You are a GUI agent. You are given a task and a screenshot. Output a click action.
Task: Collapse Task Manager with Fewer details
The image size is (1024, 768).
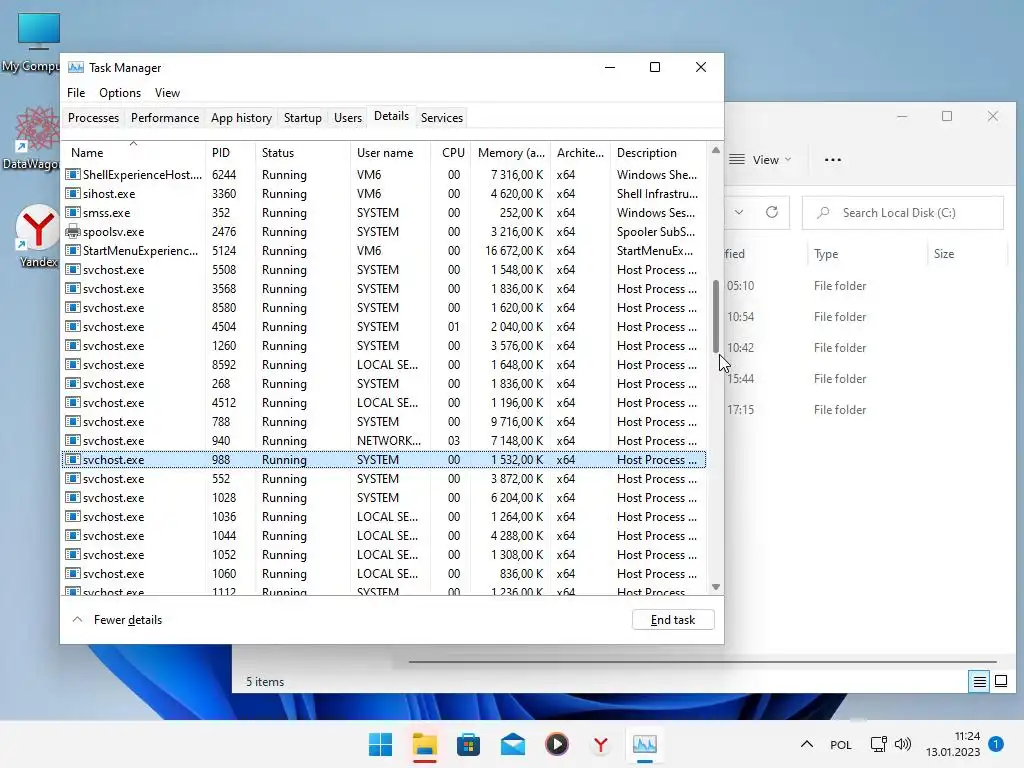click(117, 620)
